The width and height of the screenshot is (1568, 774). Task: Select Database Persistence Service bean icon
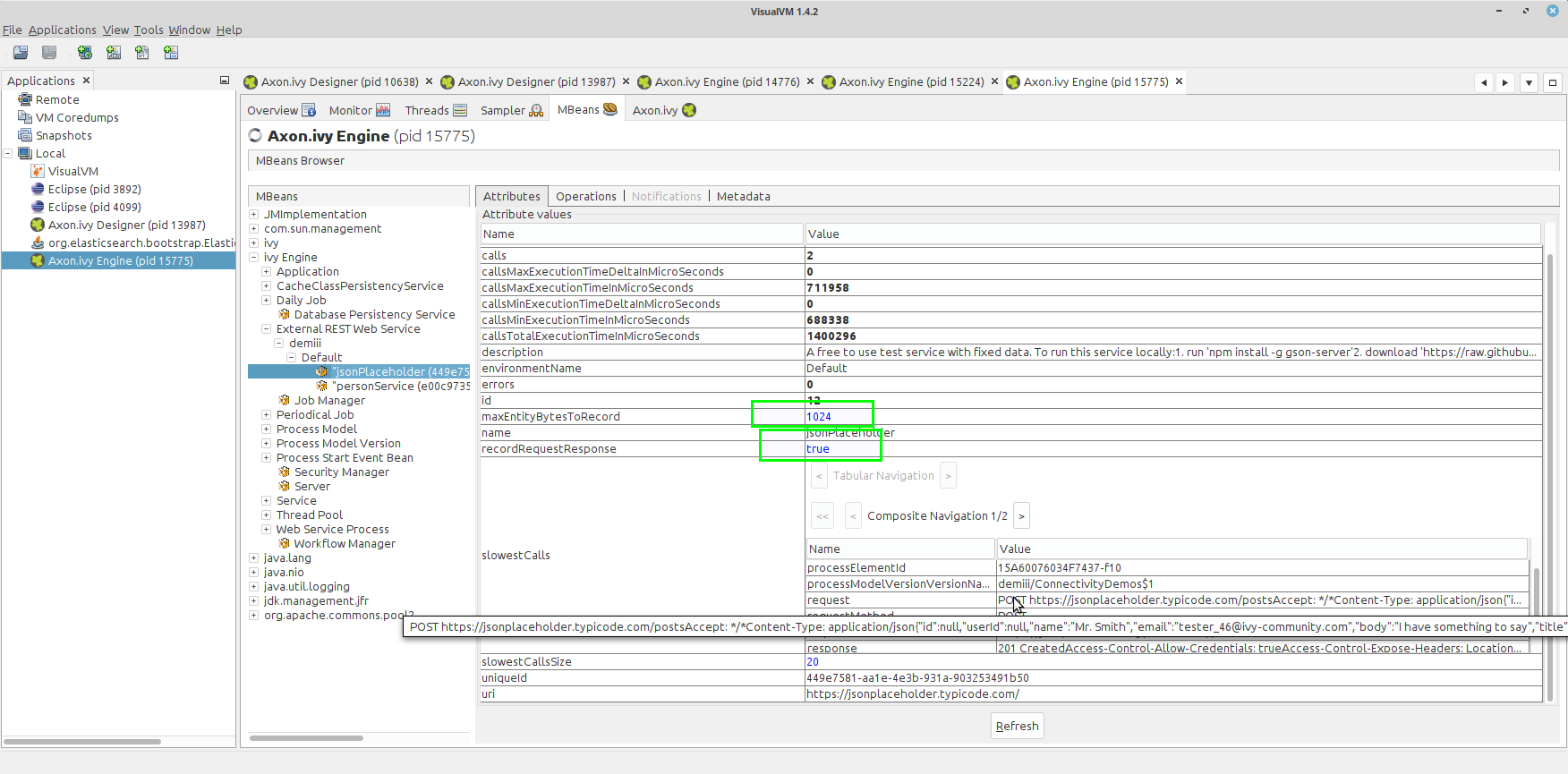coord(285,314)
